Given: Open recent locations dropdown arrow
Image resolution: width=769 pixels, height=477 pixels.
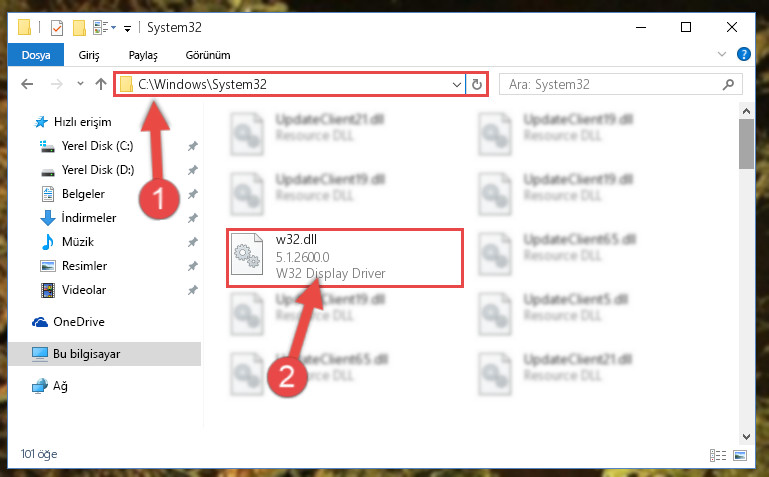Looking at the screenshot, I should 80,84.
